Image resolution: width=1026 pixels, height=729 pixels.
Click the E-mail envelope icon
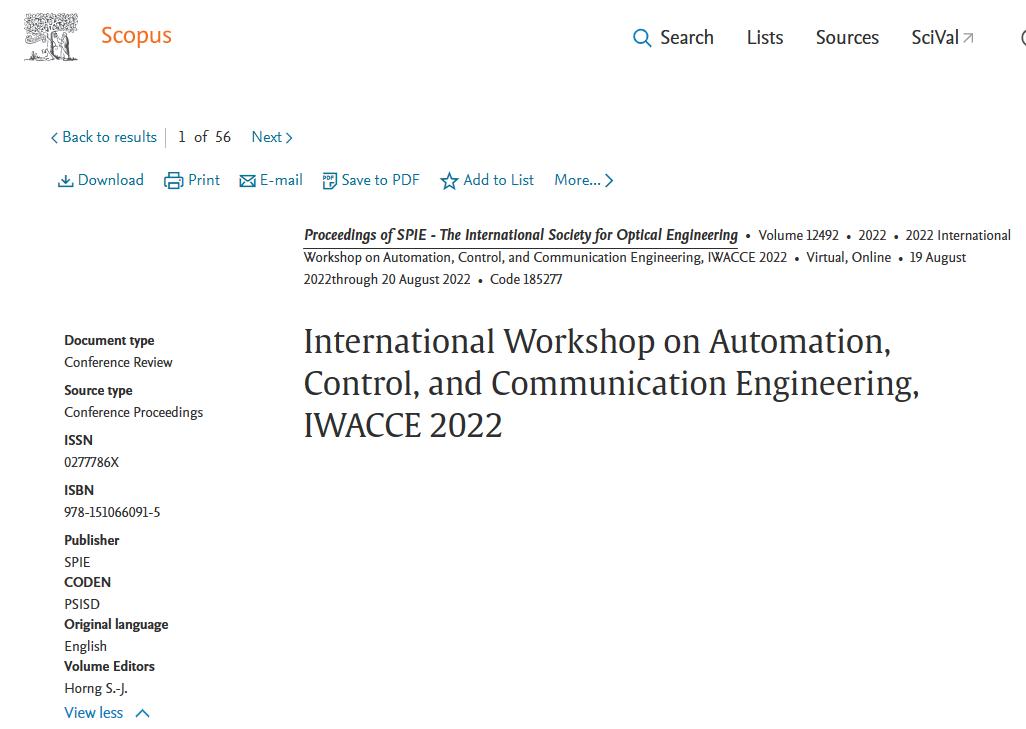[247, 181]
